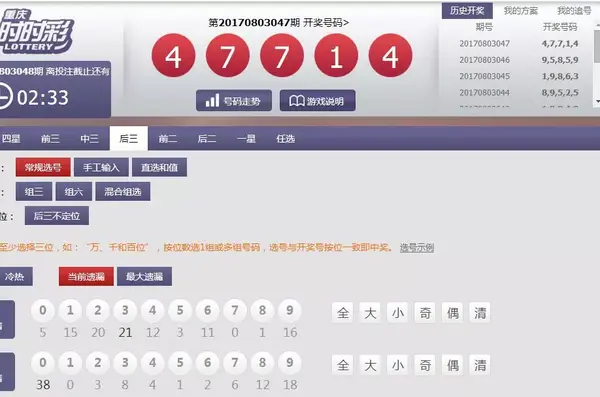Pick number 3 in the second row
Image resolution: width=600 pixels, height=397 pixels.
coord(125,363)
